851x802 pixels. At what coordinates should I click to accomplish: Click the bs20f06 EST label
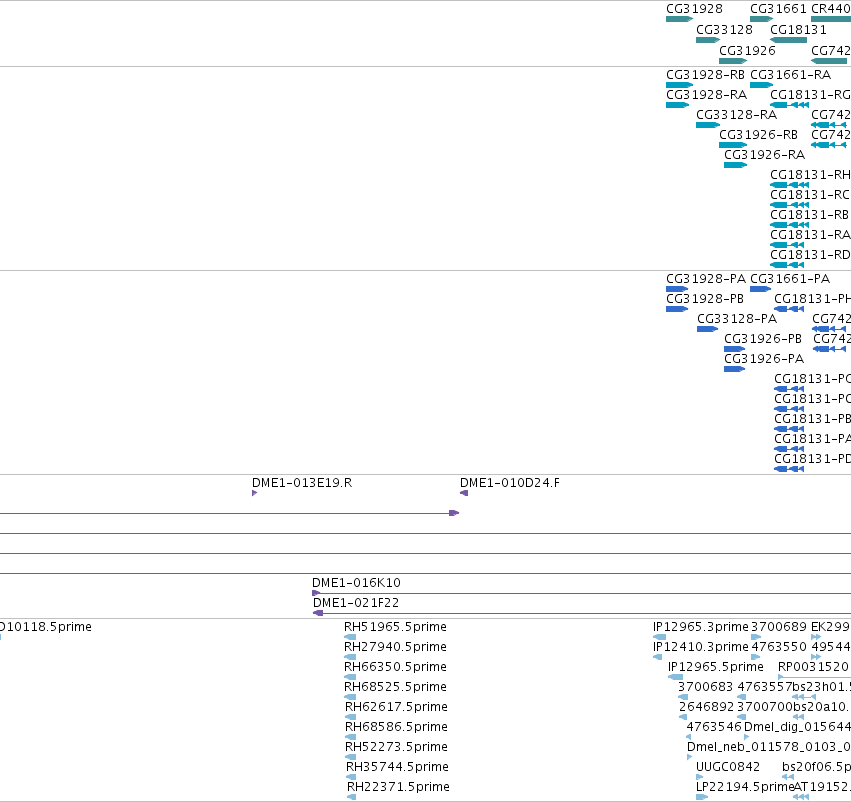816,767
